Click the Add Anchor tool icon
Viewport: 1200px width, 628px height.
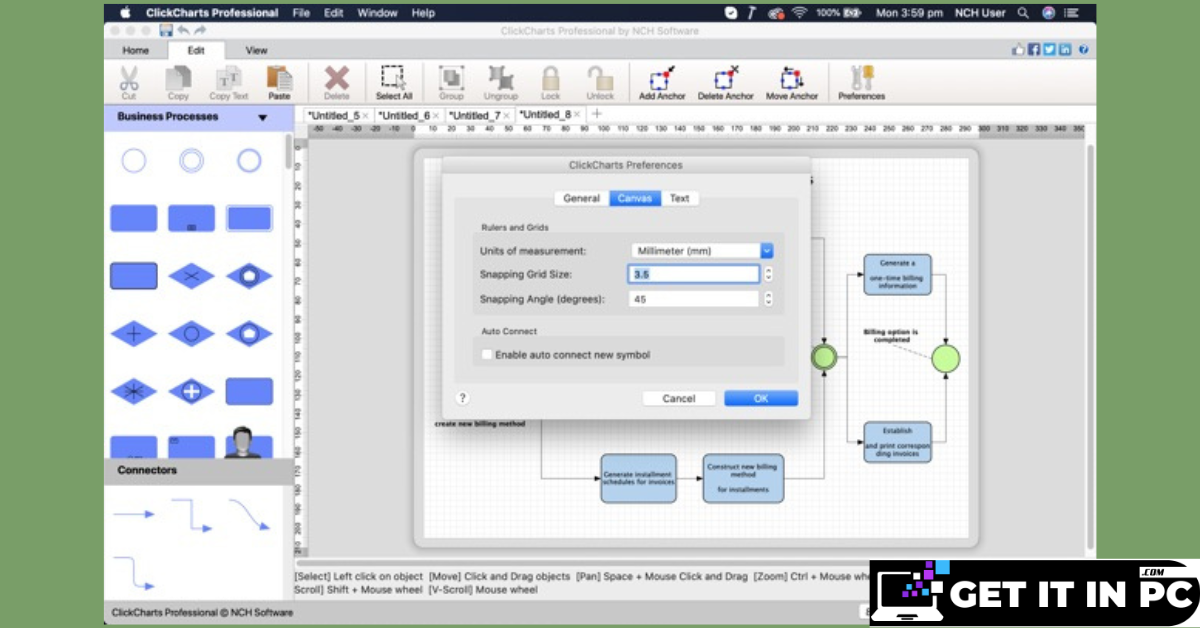[663, 78]
